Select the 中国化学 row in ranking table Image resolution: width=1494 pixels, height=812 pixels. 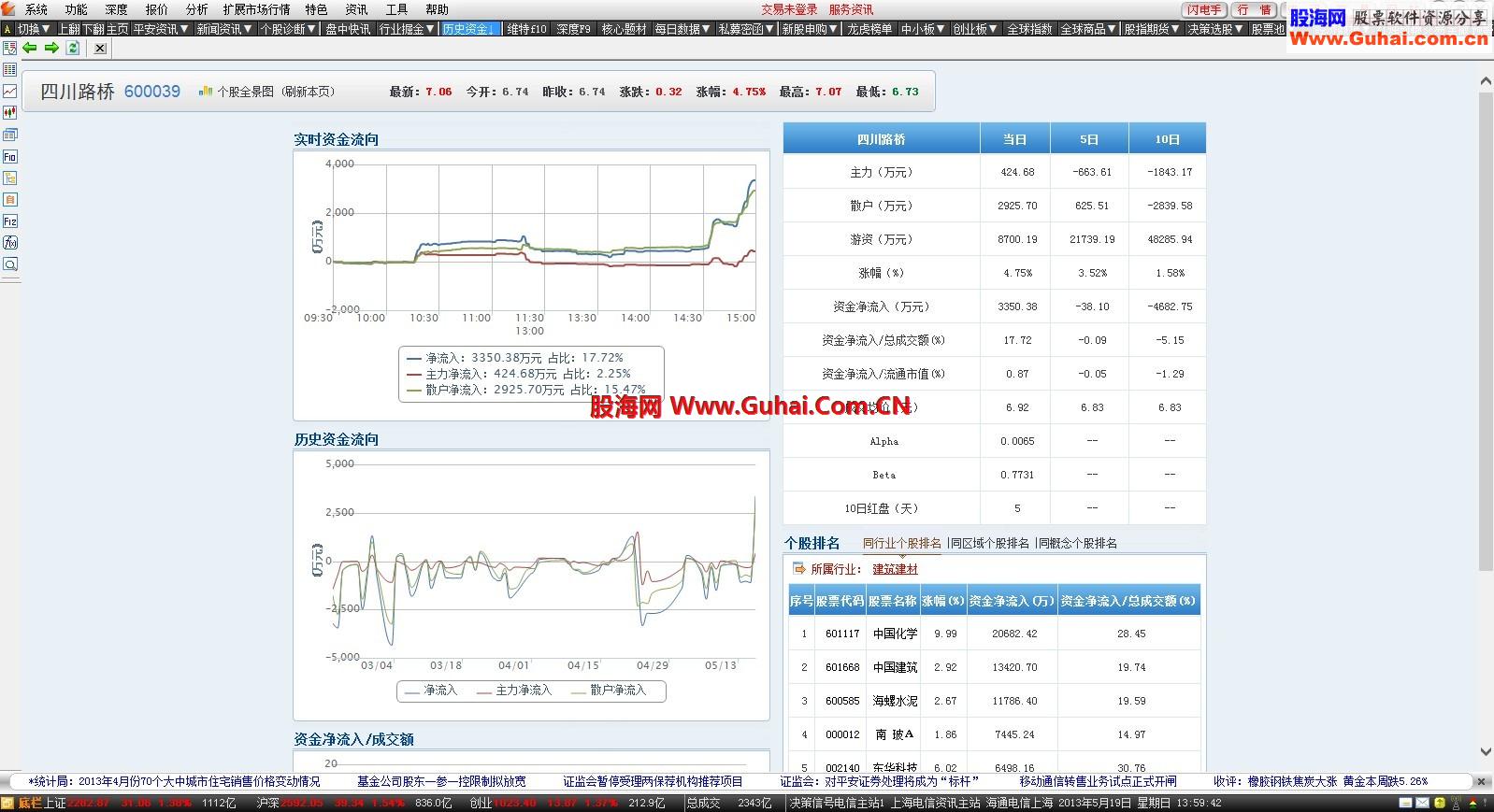click(995, 634)
